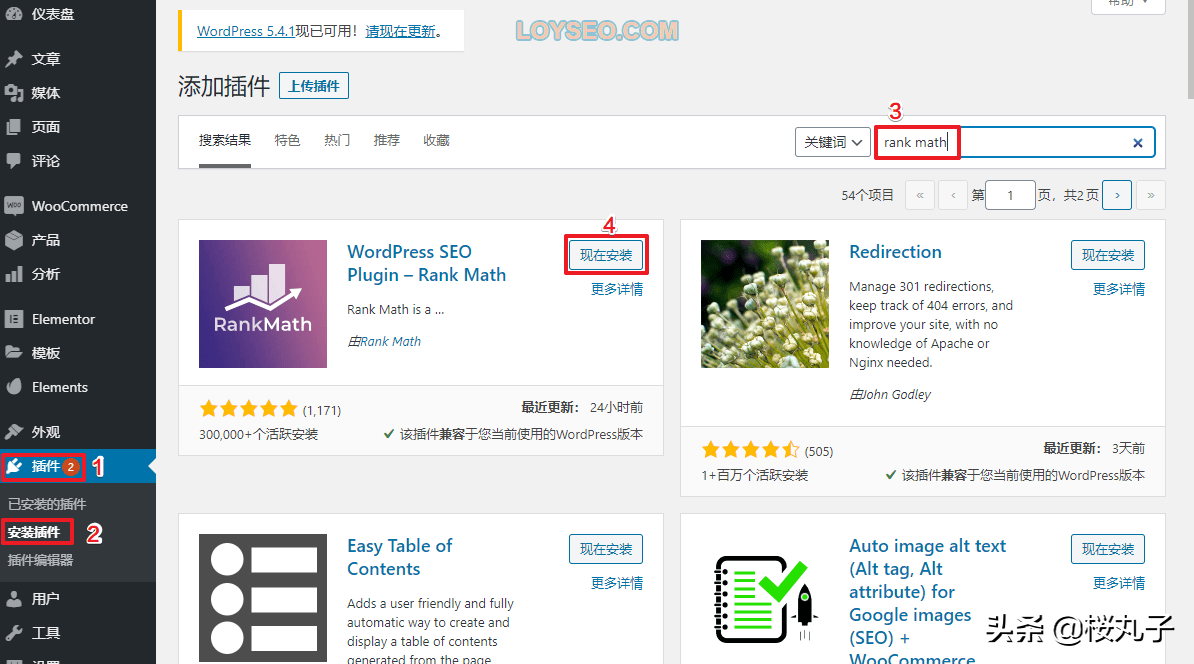Screen dimensions: 1194x664
Task: Click the 外观 paintbrush icon
Action: tap(14, 432)
